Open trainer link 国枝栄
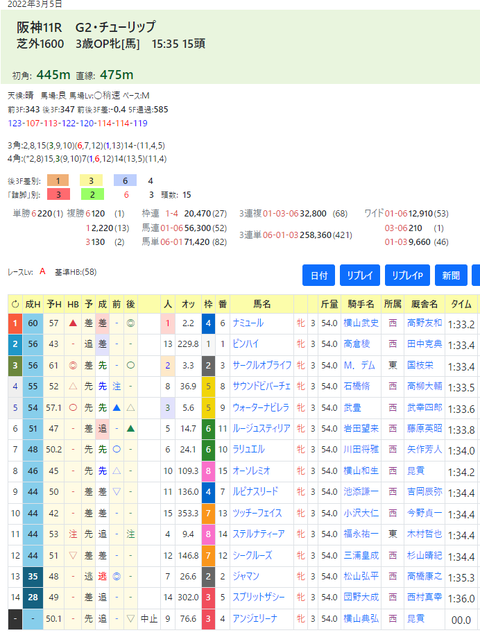This screenshot has height=635, width=480. (420, 365)
